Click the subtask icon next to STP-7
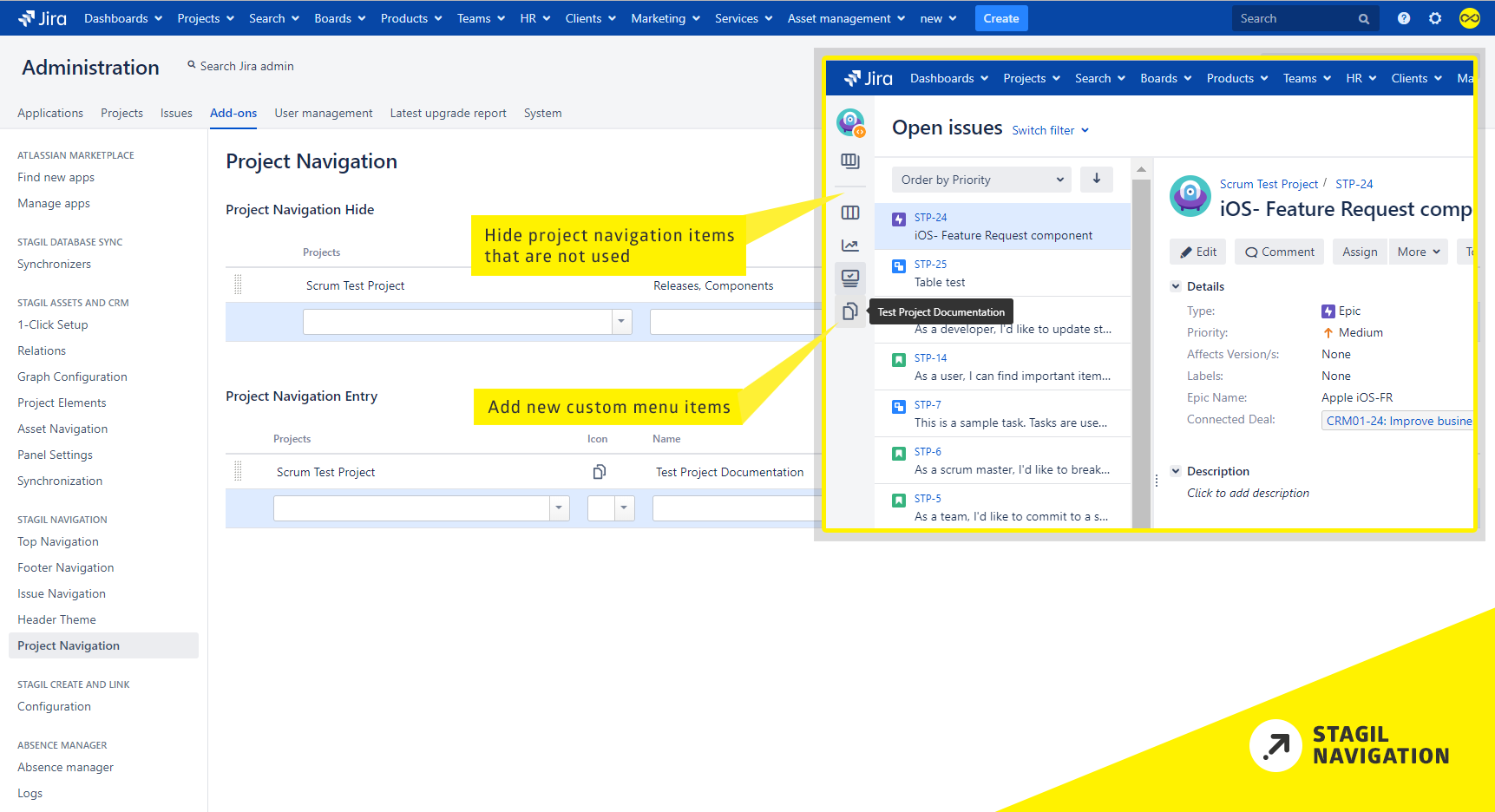This screenshot has height=812, width=1495. [x=899, y=407]
